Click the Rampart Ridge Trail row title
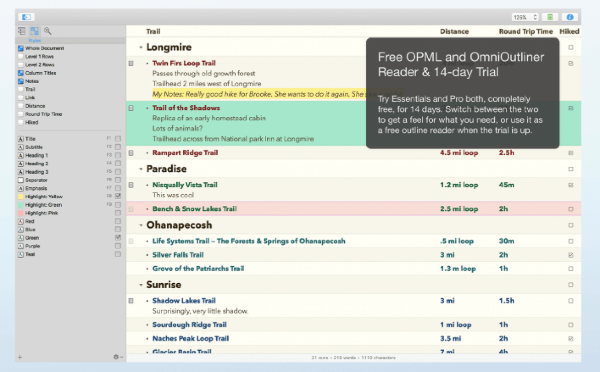600x372 pixels. pyautogui.click(x=185, y=153)
